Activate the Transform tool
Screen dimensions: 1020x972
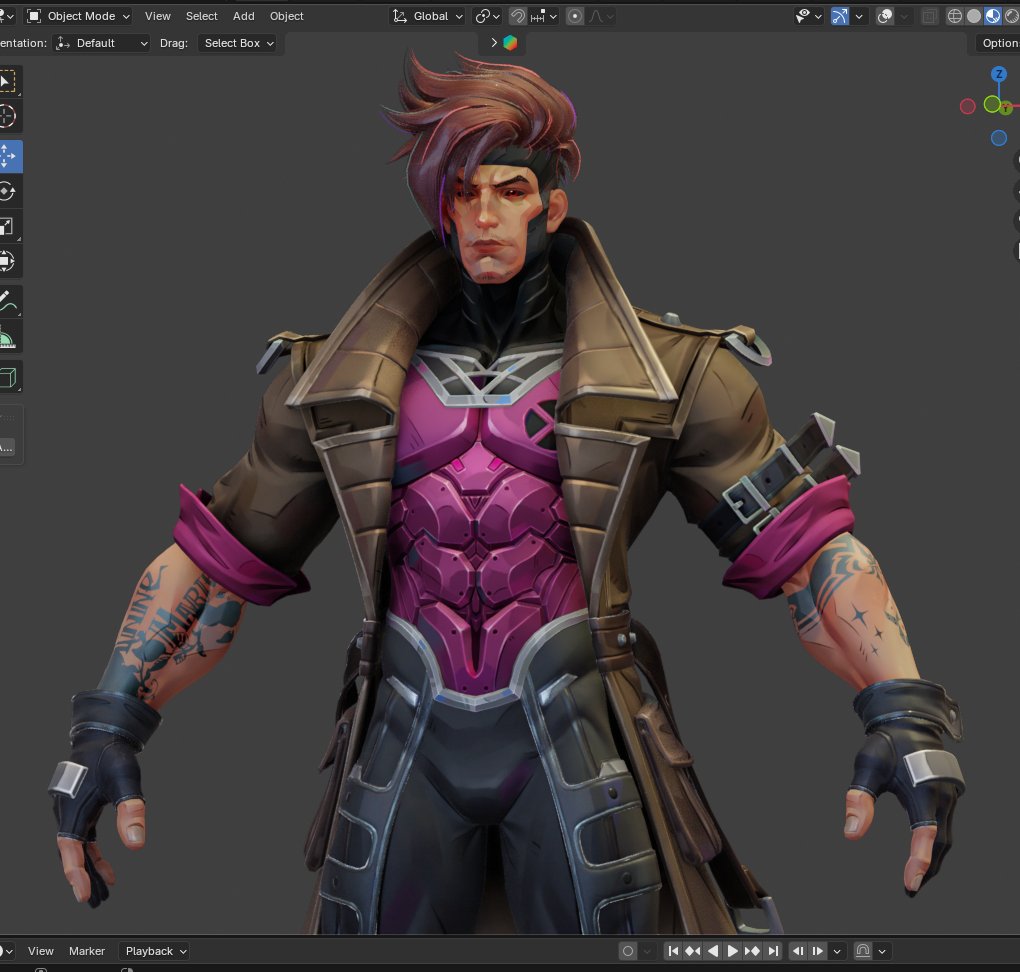pyautogui.click(x=8, y=261)
